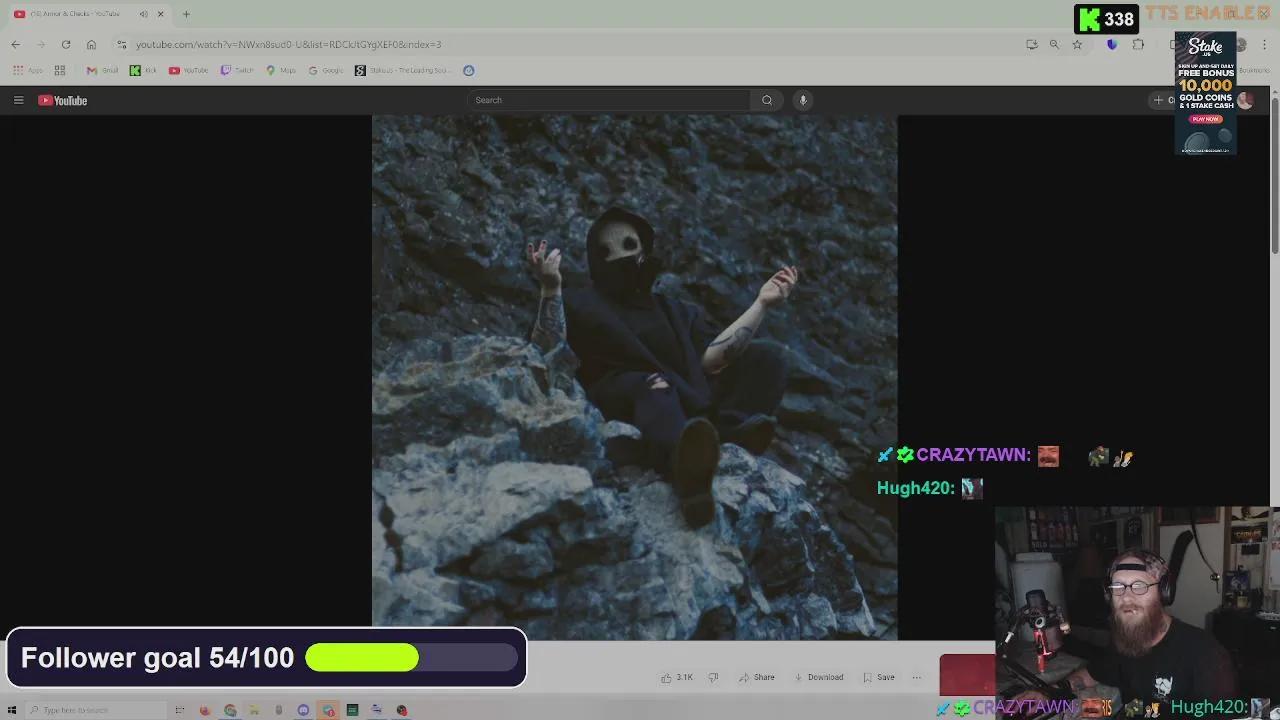Open the browser home page icon
The height and width of the screenshot is (720, 1280).
tap(91, 44)
